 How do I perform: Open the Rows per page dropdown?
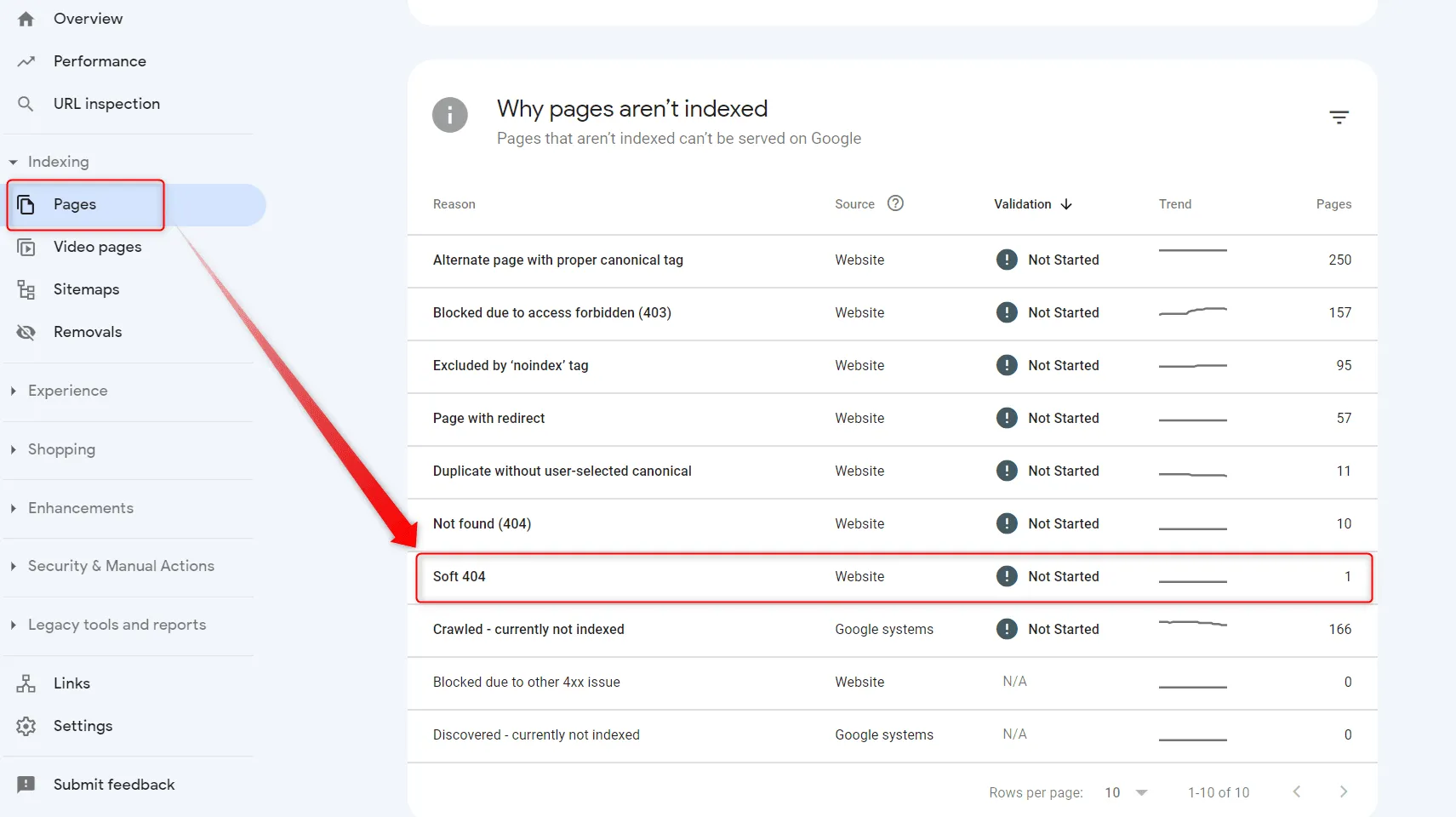[1126, 792]
